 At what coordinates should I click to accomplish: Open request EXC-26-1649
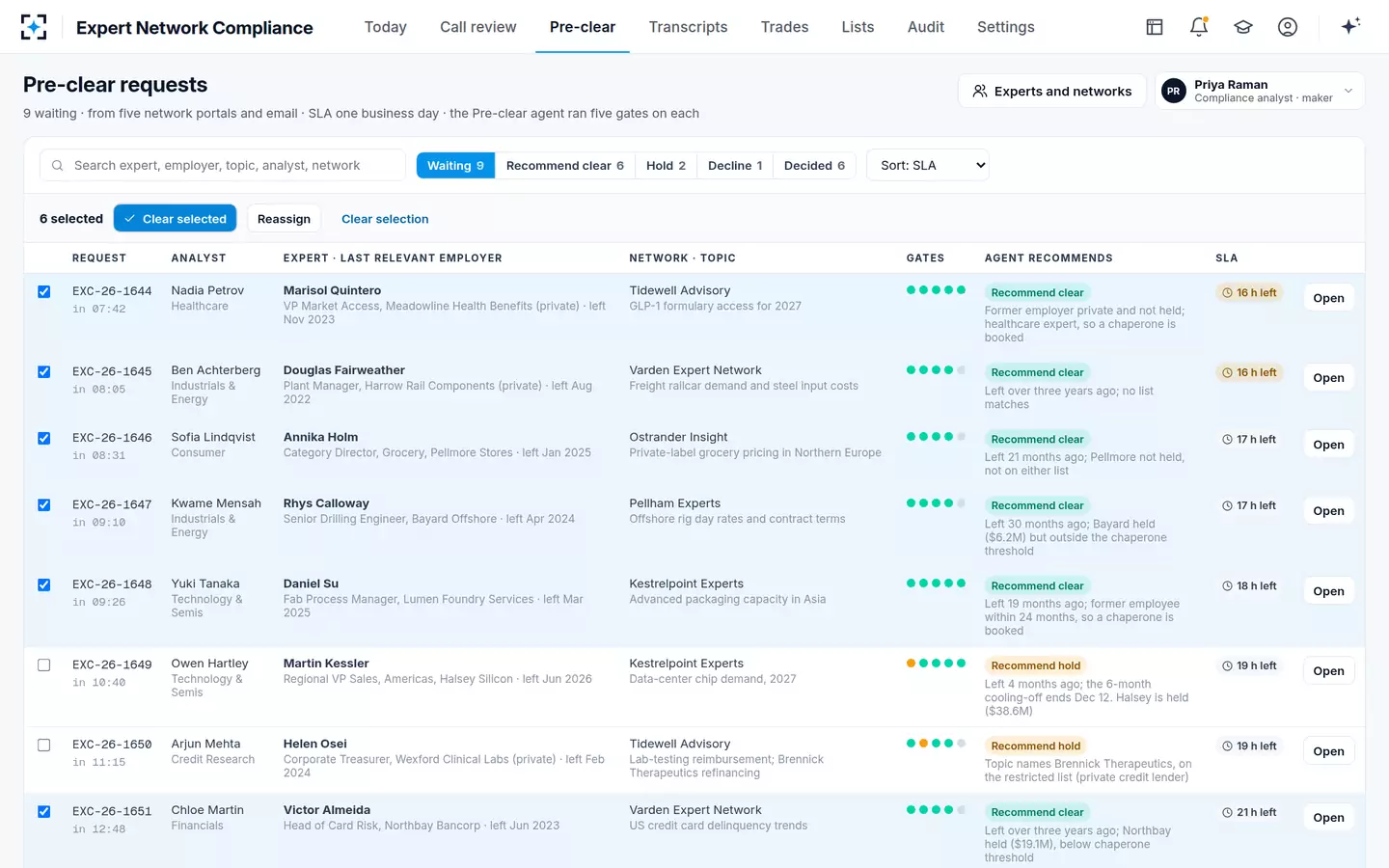click(x=1328, y=671)
